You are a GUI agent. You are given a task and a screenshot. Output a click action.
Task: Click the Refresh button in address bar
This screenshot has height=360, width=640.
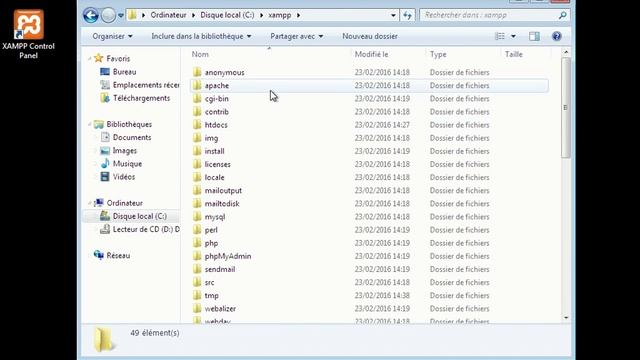[x=407, y=16]
